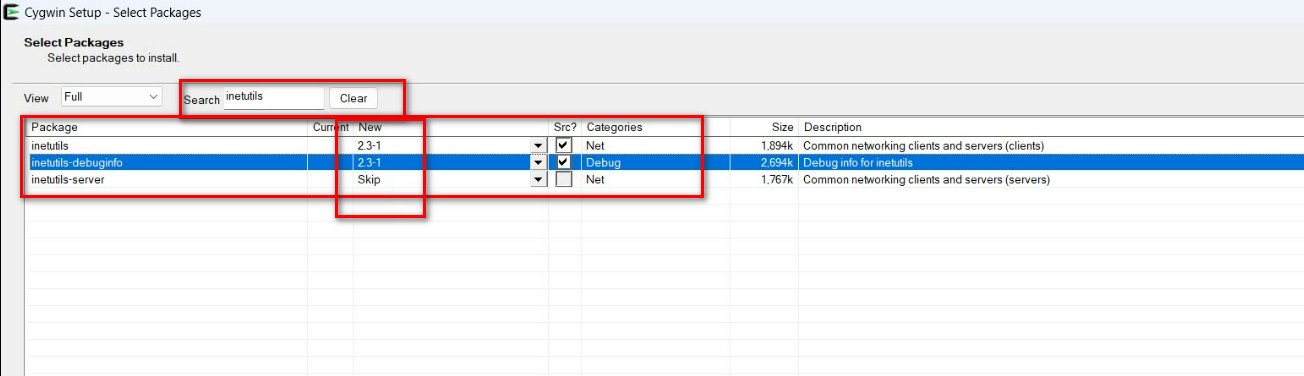Click the Search field containing inetutils

[x=273, y=97]
